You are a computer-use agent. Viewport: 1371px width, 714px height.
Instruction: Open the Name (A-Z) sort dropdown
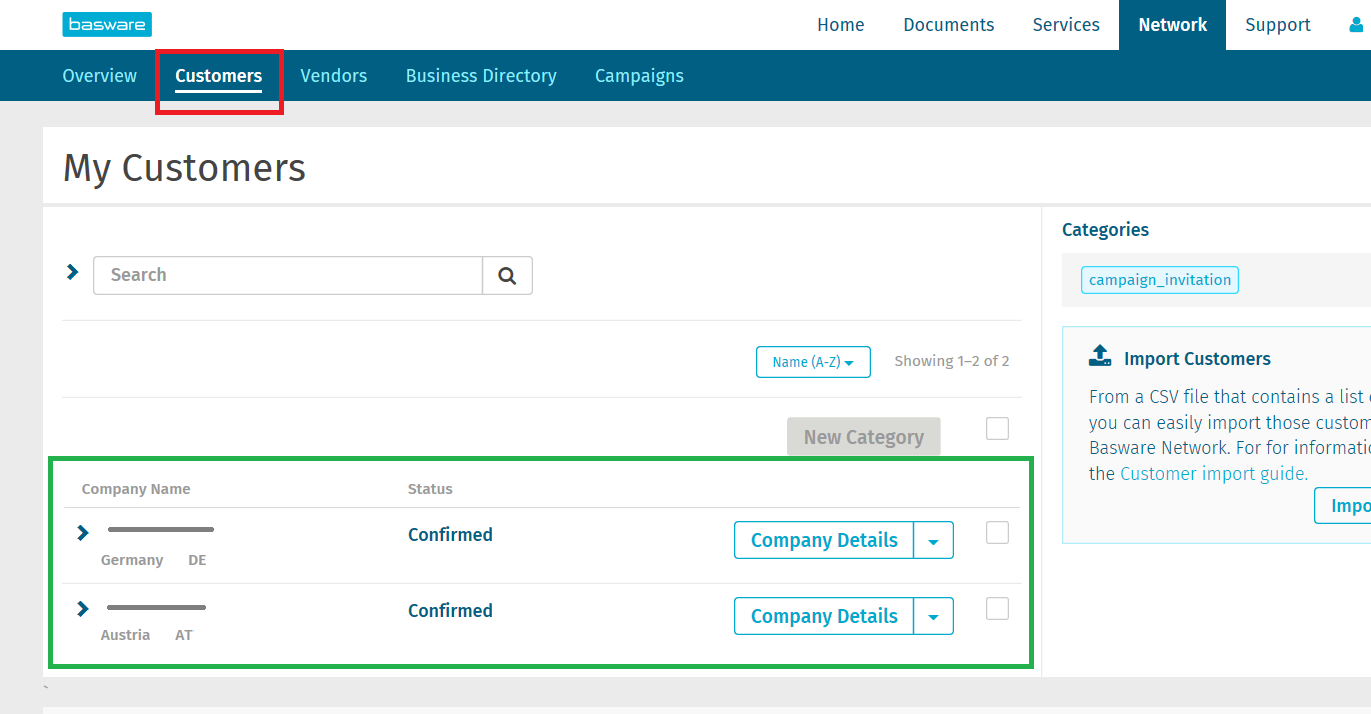(x=812, y=362)
